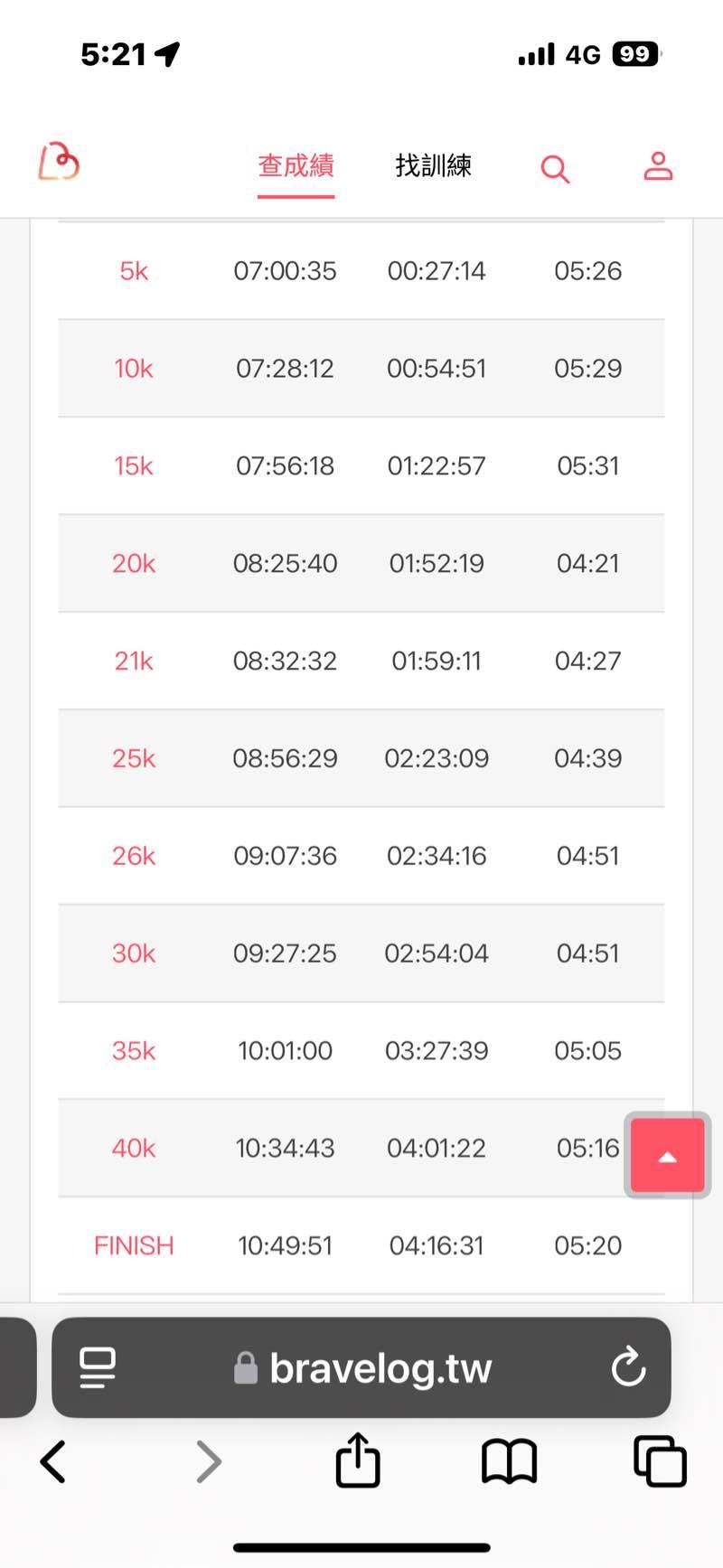Switch to the 找訓練 tab
This screenshot has width=723, height=1568.
(x=434, y=166)
